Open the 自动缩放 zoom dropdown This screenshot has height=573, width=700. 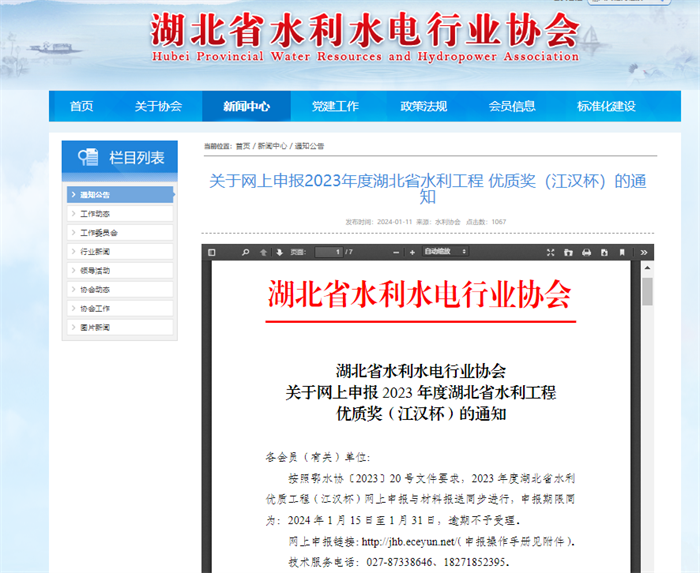445,252
